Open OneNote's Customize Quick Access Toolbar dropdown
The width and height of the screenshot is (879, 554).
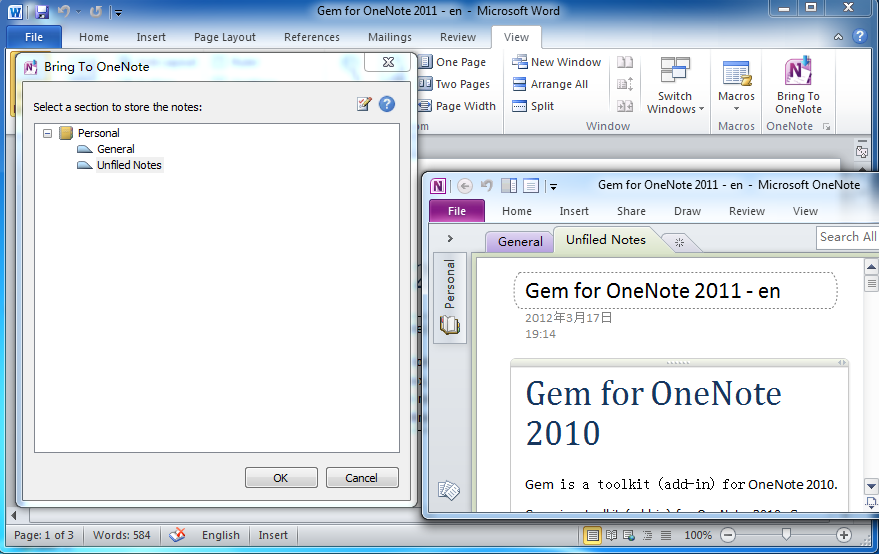pos(553,187)
